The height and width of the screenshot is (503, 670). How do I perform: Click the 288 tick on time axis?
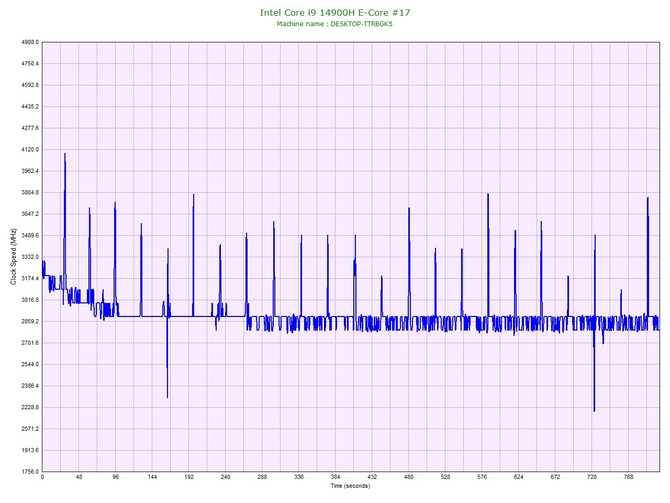pyautogui.click(x=262, y=477)
